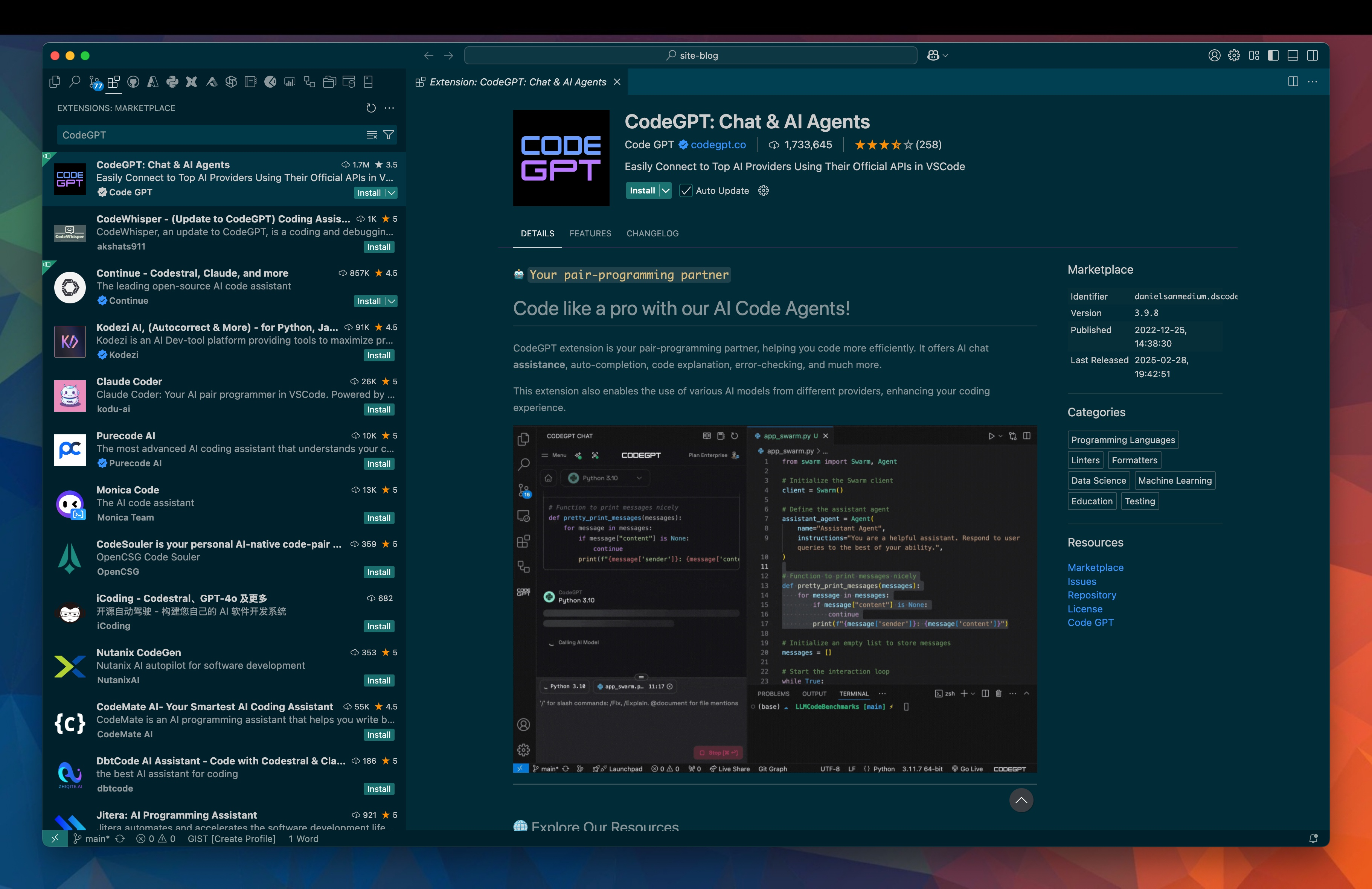Open Customize Layout icon

click(1254, 55)
